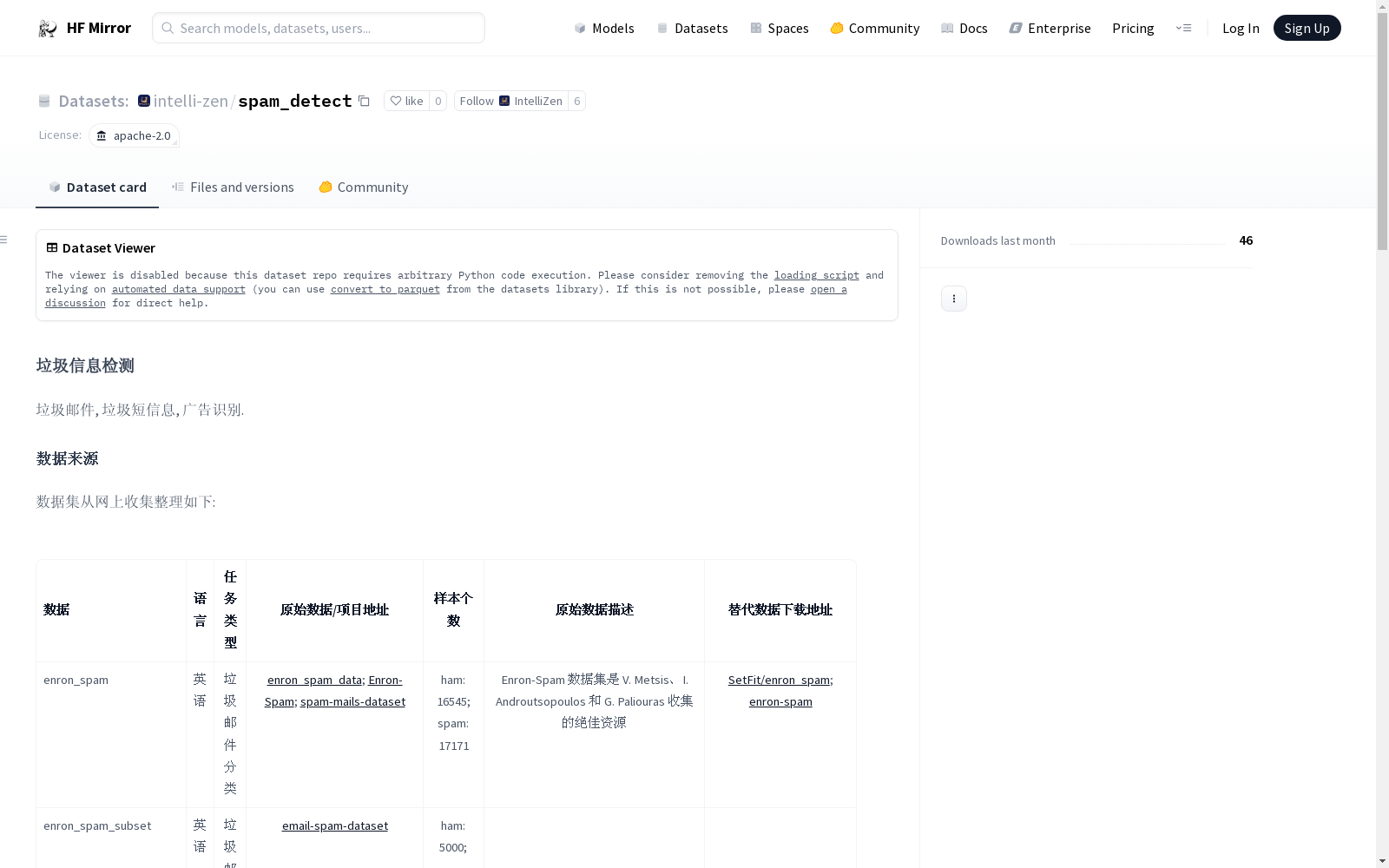Open the three-dot options menu
Image resolution: width=1389 pixels, height=868 pixels.
click(953, 299)
